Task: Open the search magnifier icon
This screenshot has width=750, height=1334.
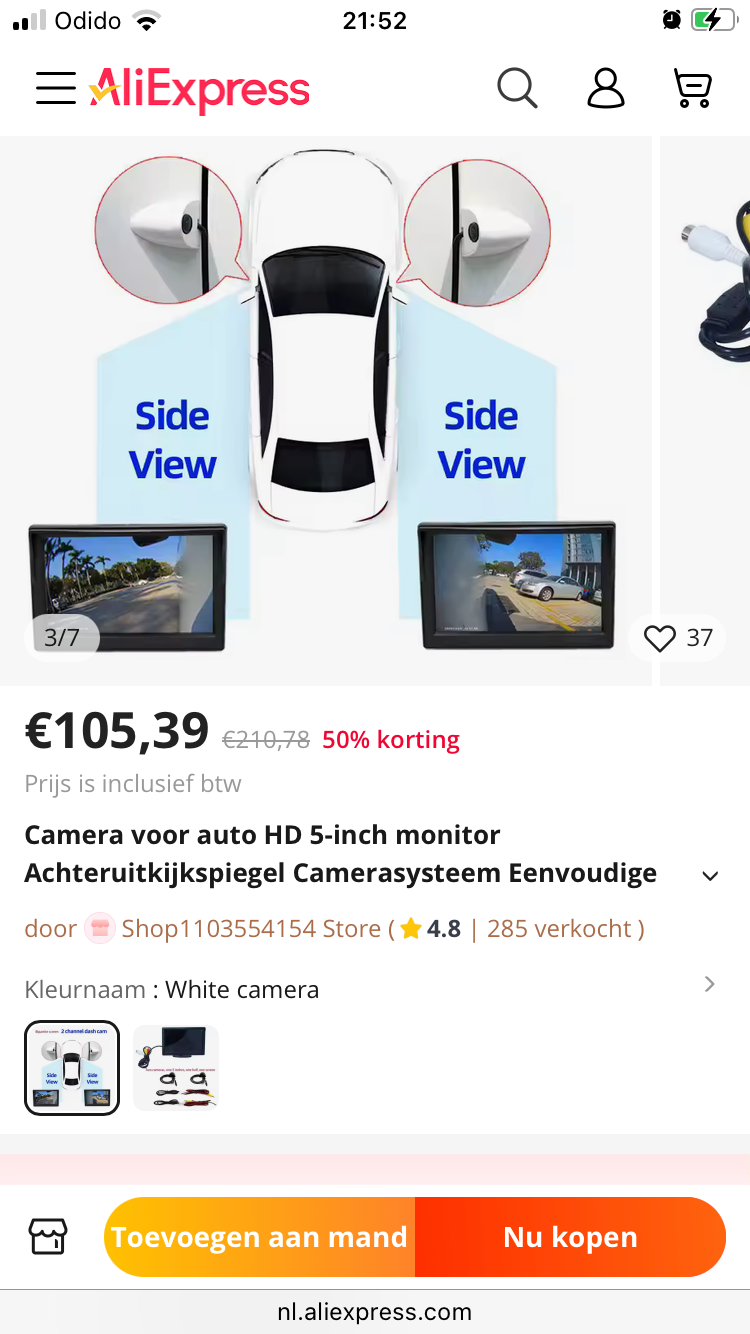Action: (518, 89)
